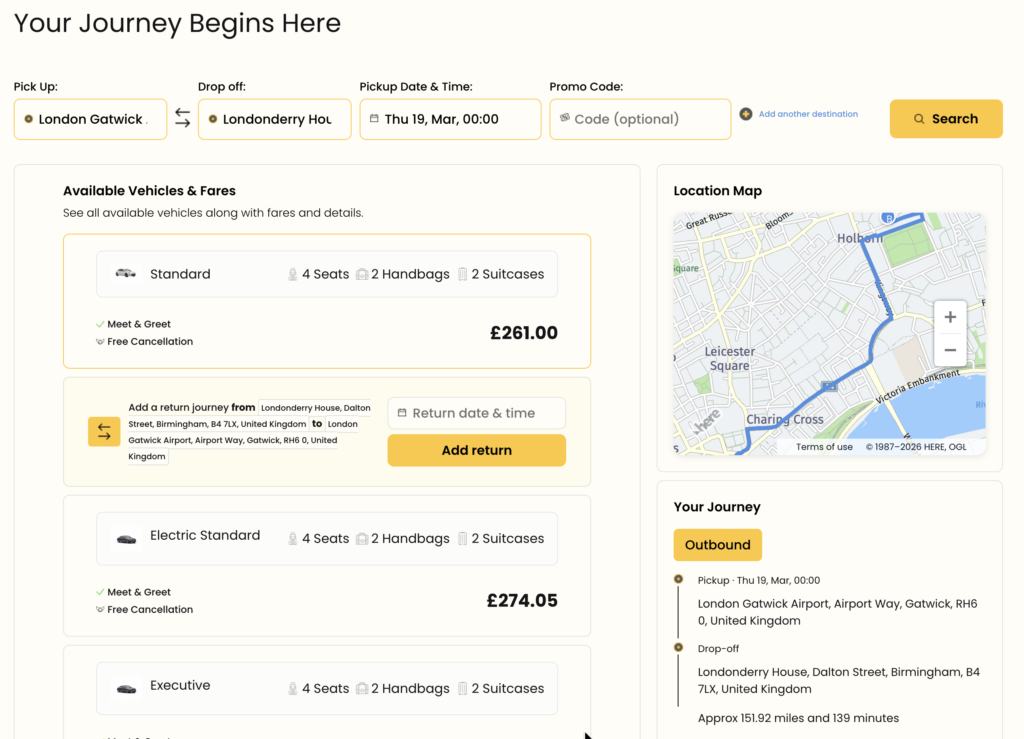Select the Executive vehicle card
1024x739 pixels.
327,693
